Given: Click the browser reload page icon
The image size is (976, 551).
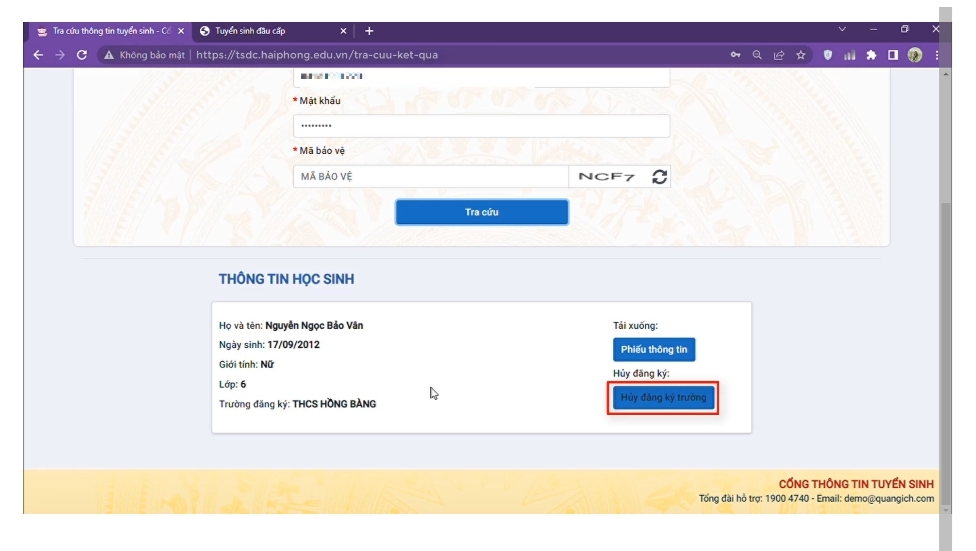Looking at the screenshot, I should [82, 55].
